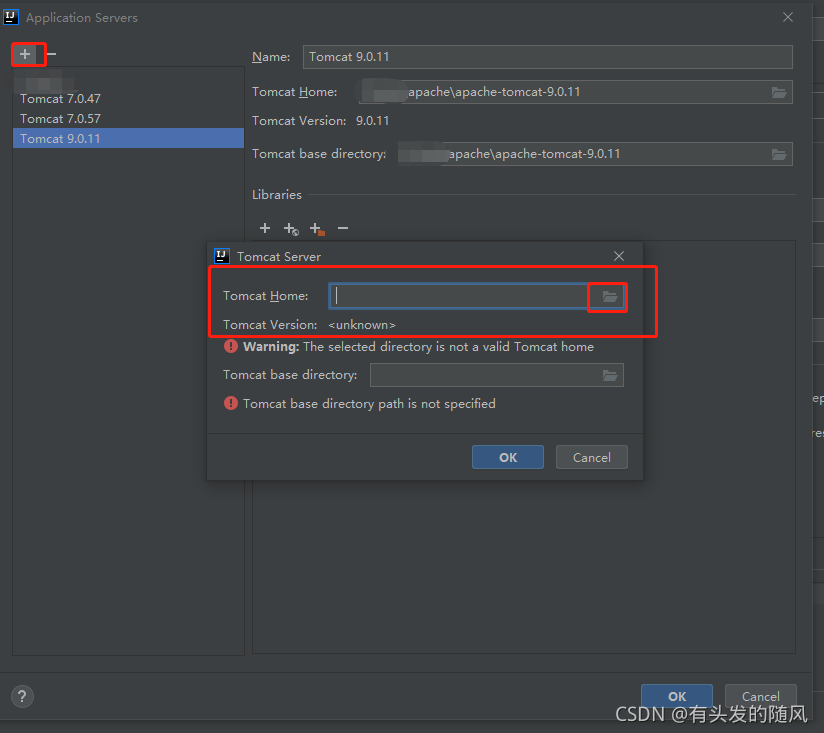
Task: Click the IntelliJ icon in Tomcat Server title
Action: click(x=222, y=256)
